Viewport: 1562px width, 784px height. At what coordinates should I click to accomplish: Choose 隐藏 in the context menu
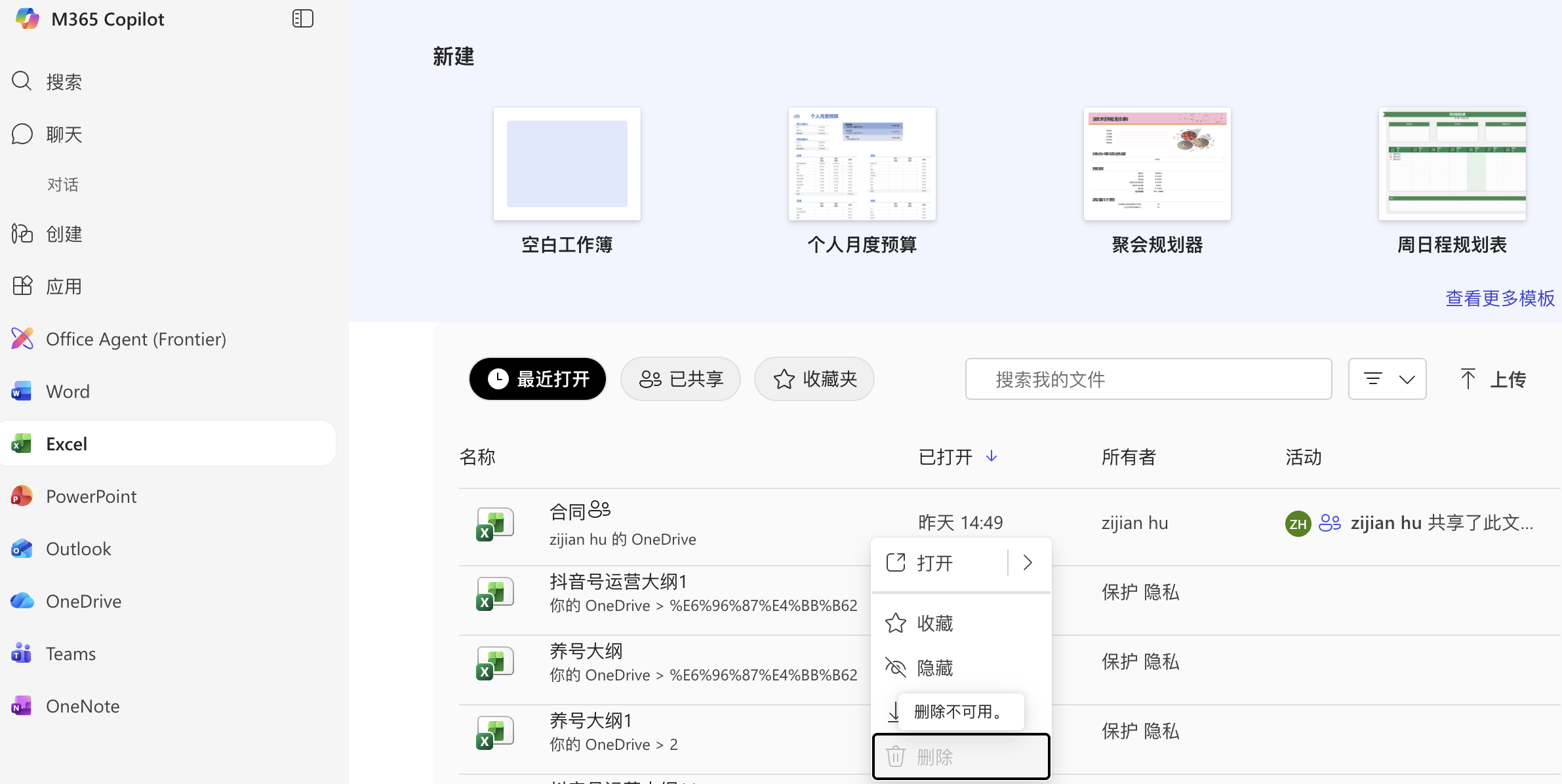tap(961, 667)
